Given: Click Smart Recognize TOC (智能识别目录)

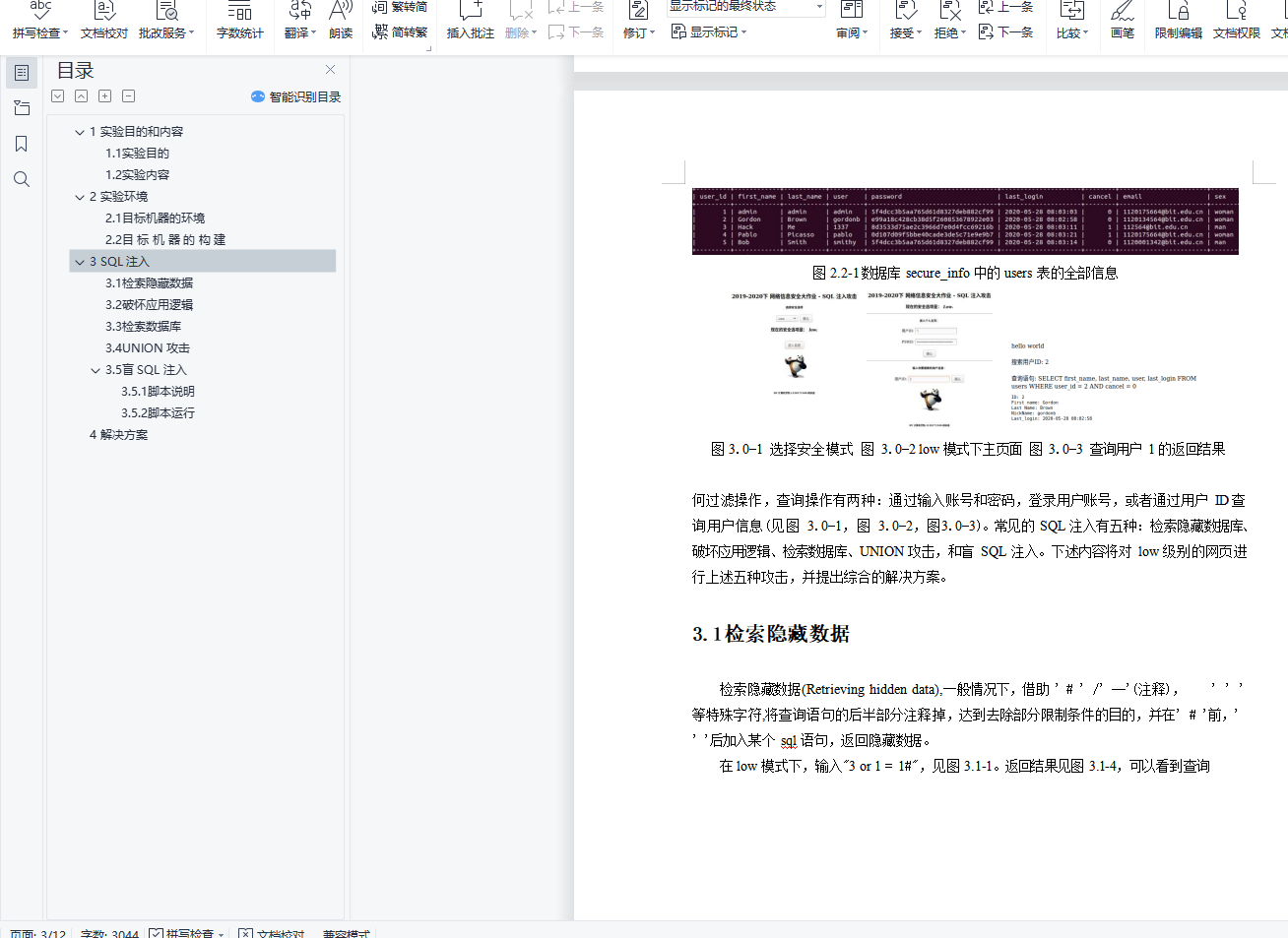Looking at the screenshot, I should coord(295,96).
